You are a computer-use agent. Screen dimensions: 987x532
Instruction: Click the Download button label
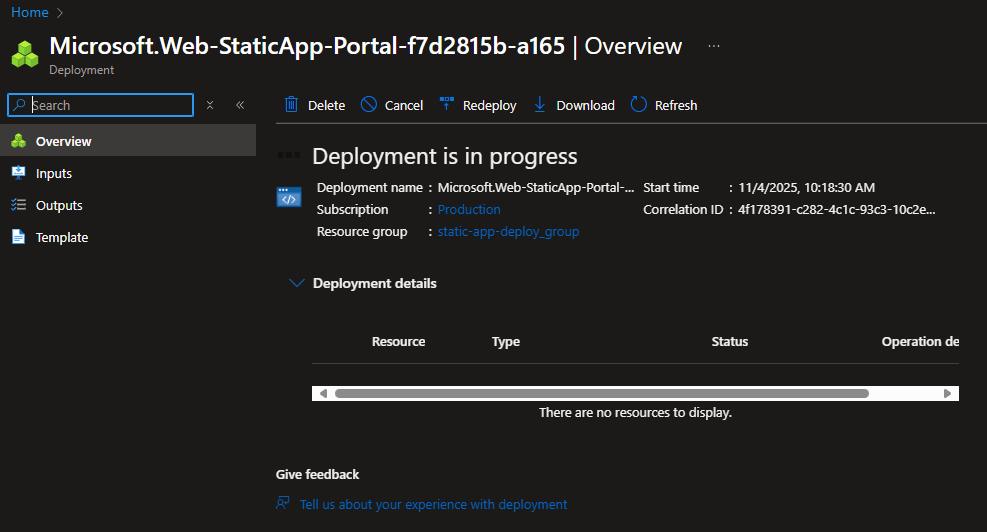[x=585, y=105]
